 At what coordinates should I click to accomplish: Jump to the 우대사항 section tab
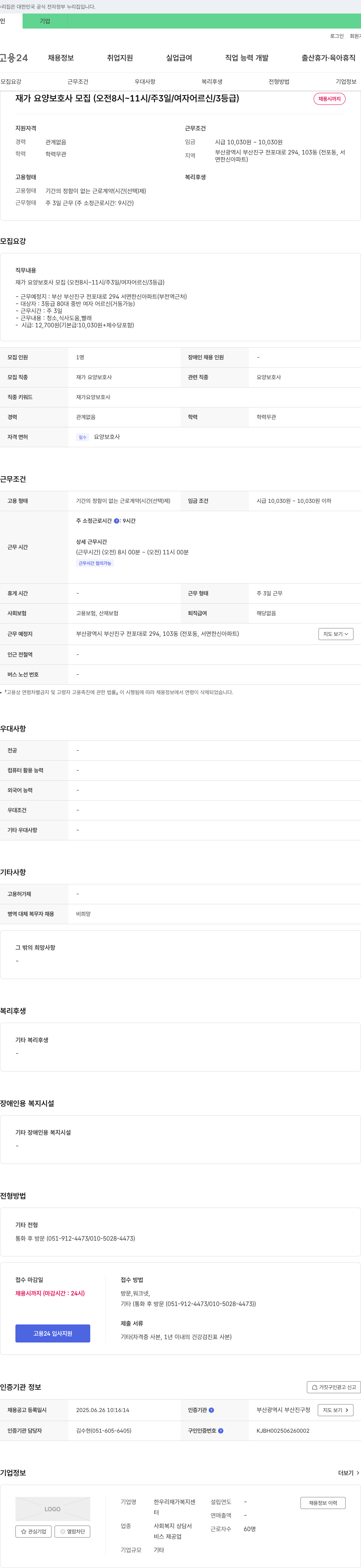tap(145, 82)
